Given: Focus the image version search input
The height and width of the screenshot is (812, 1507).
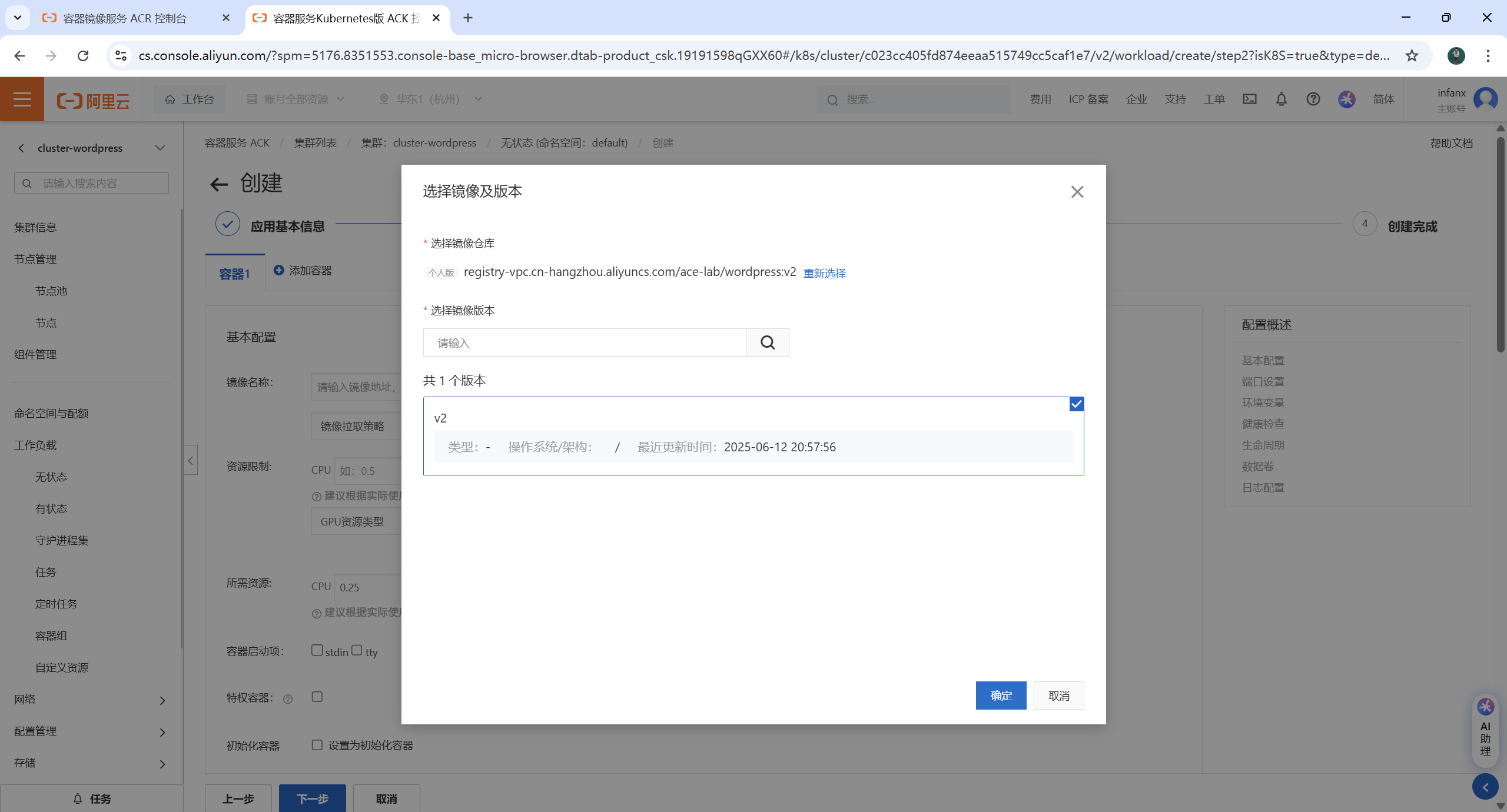Looking at the screenshot, I should [x=585, y=342].
